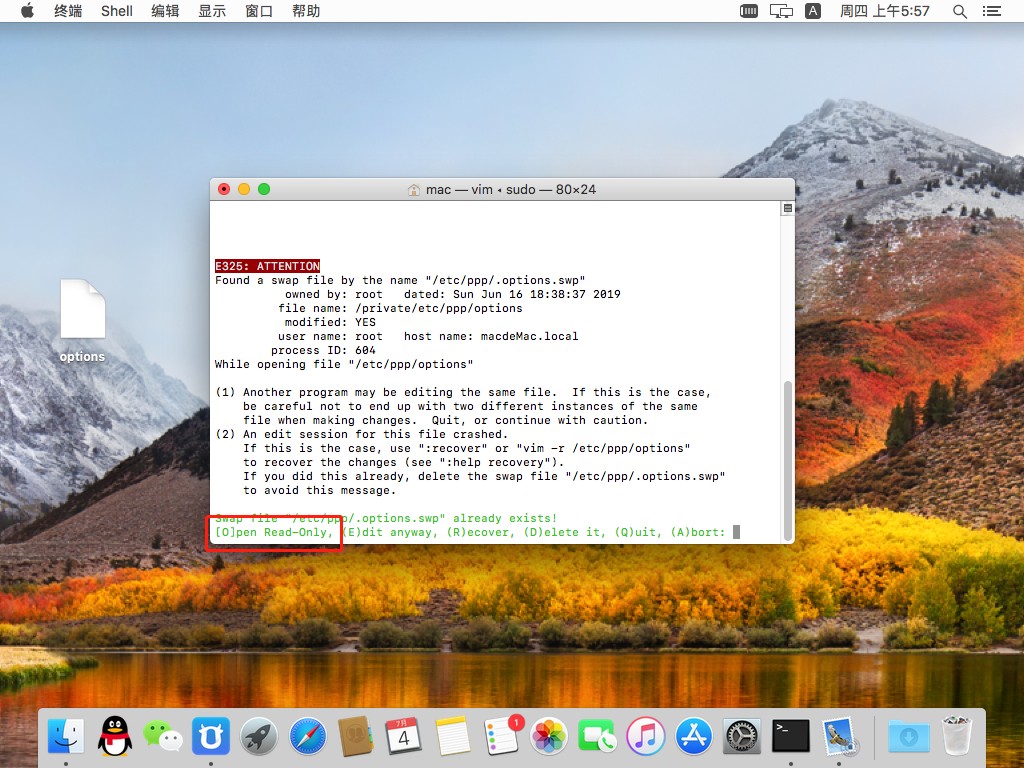The width and height of the screenshot is (1024, 768).
Task: Open Safari browser in the dock
Action: [x=308, y=738]
